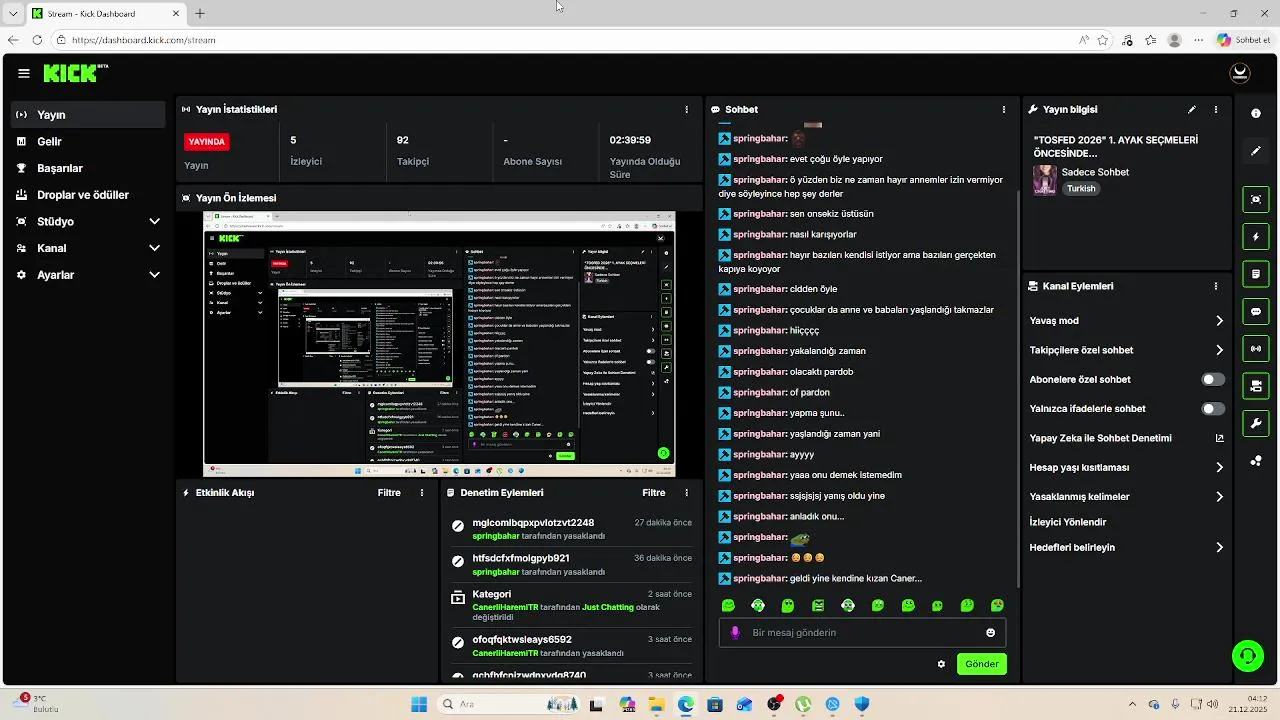
Task: Reload the page with browser refresh
Action: pos(37,40)
